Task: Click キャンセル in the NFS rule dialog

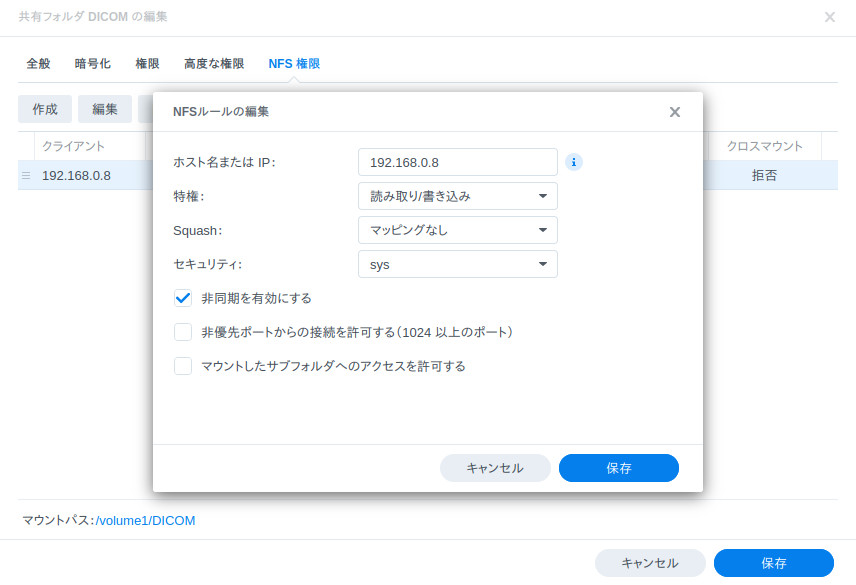Action: (495, 468)
